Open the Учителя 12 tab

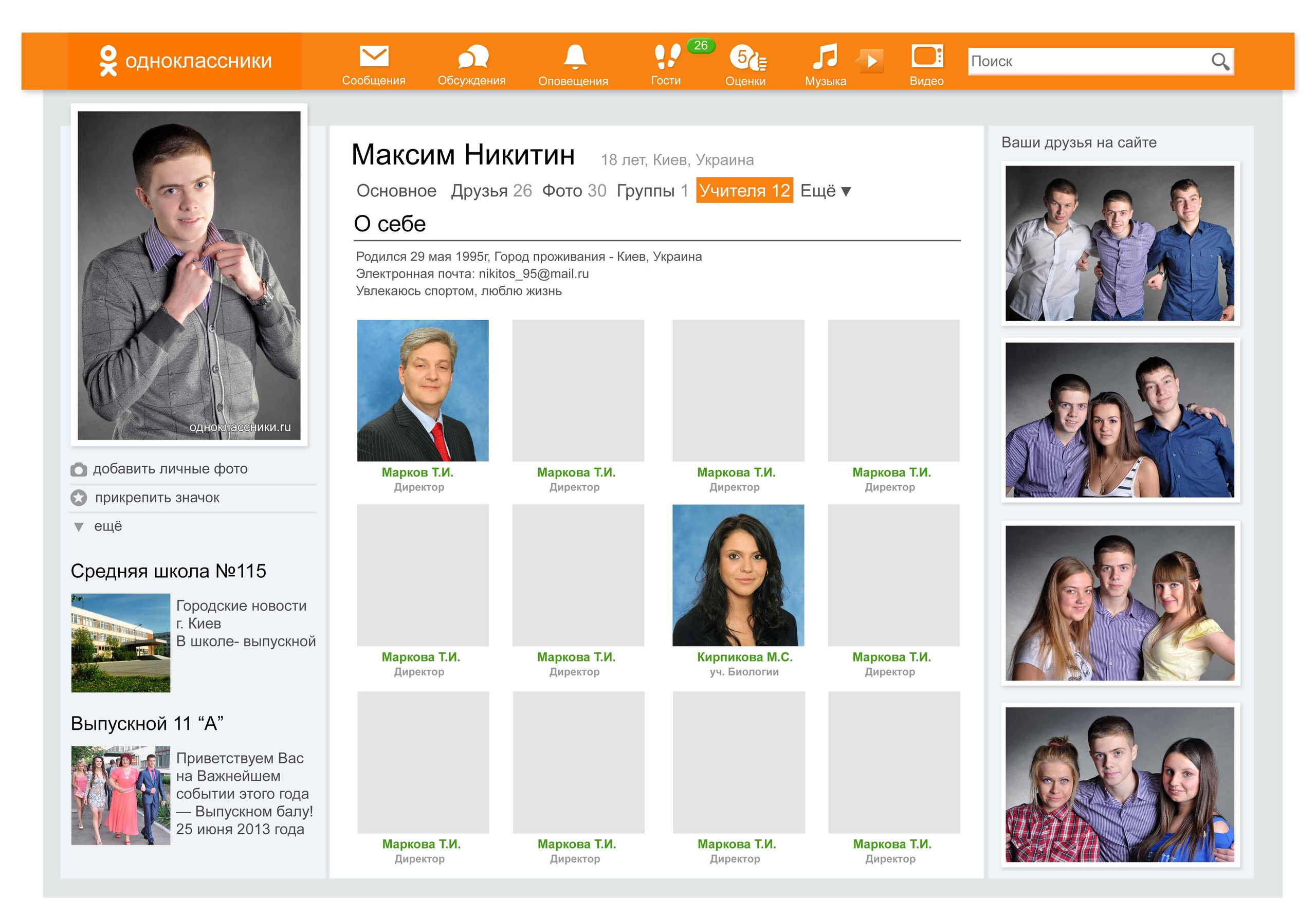[744, 191]
